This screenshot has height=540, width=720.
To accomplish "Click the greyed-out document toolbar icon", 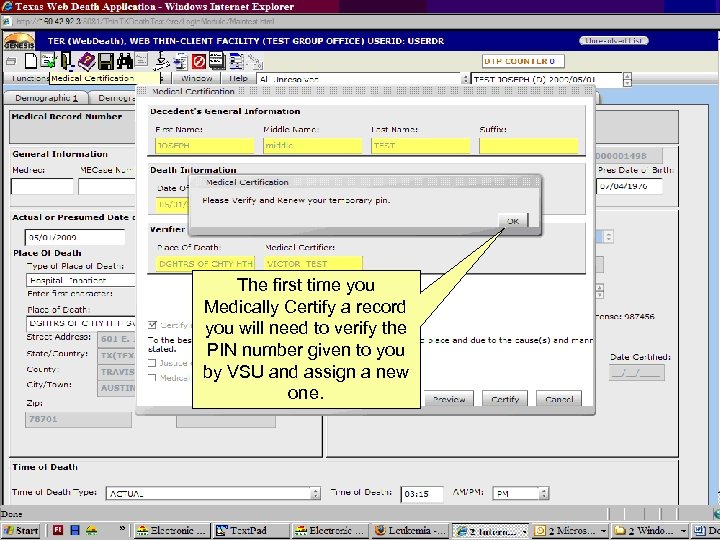I will click(x=142, y=60).
